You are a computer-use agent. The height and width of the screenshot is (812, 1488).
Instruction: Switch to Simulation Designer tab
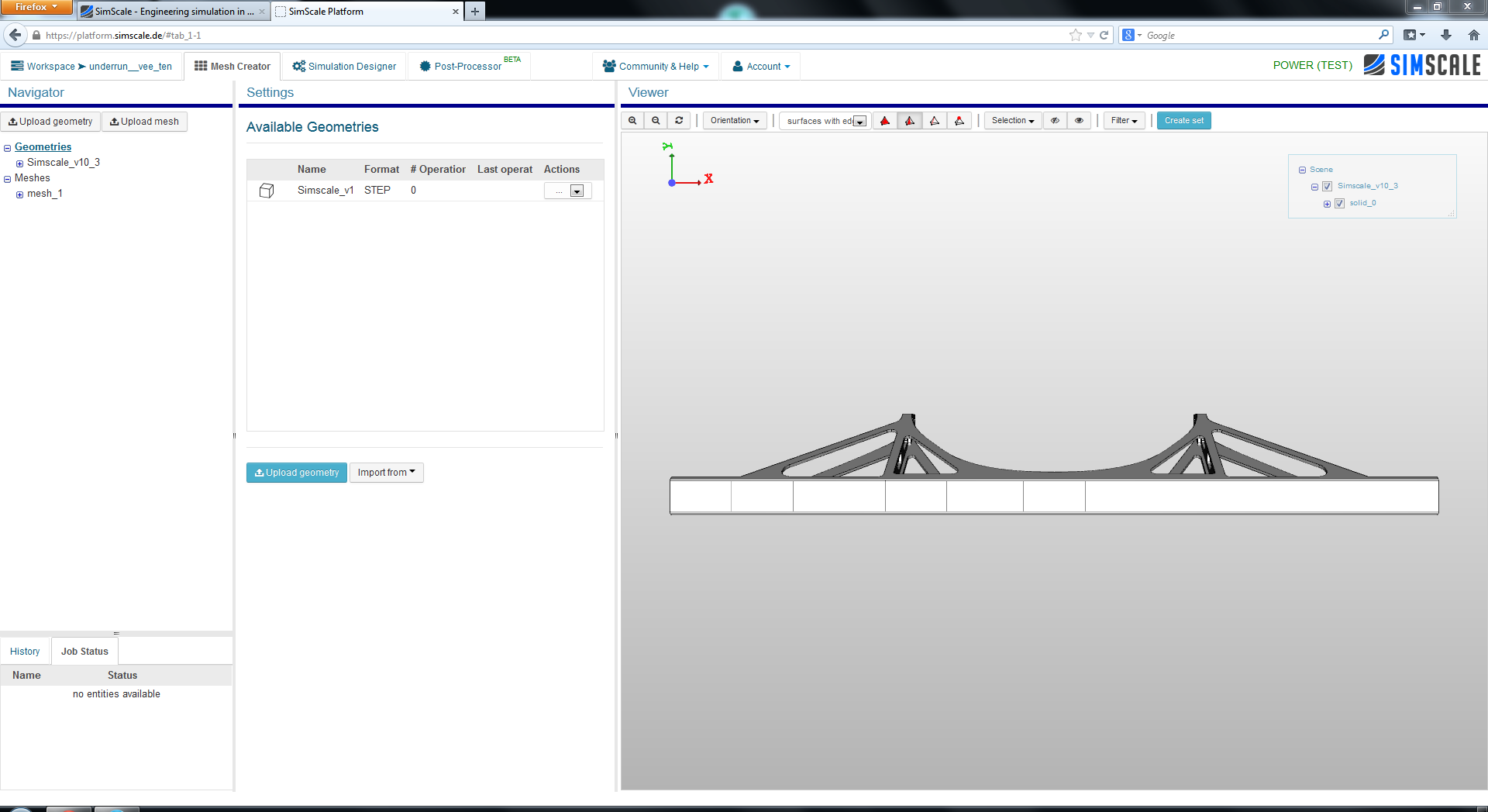344,66
